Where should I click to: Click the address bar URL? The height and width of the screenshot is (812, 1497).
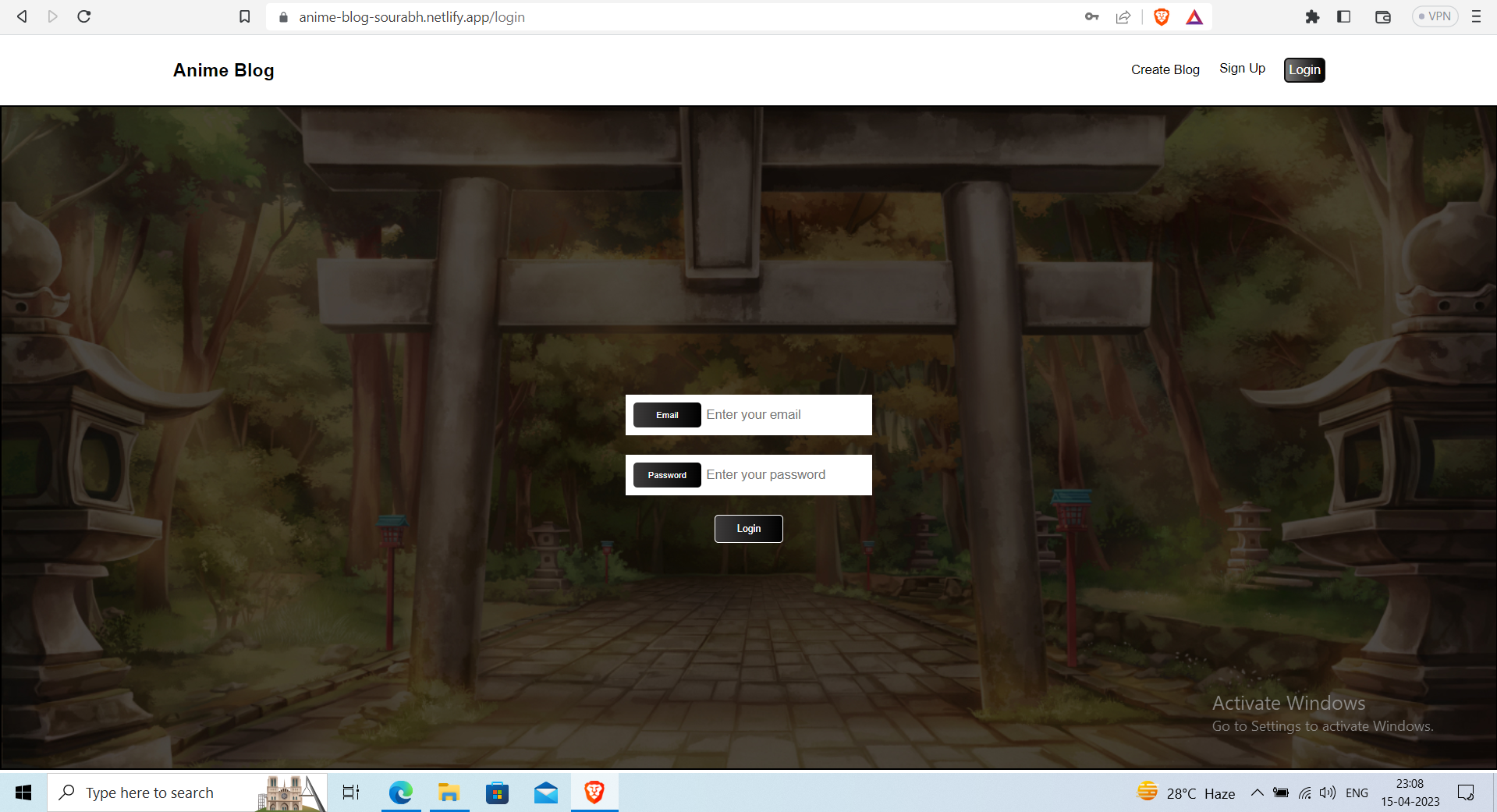(411, 17)
